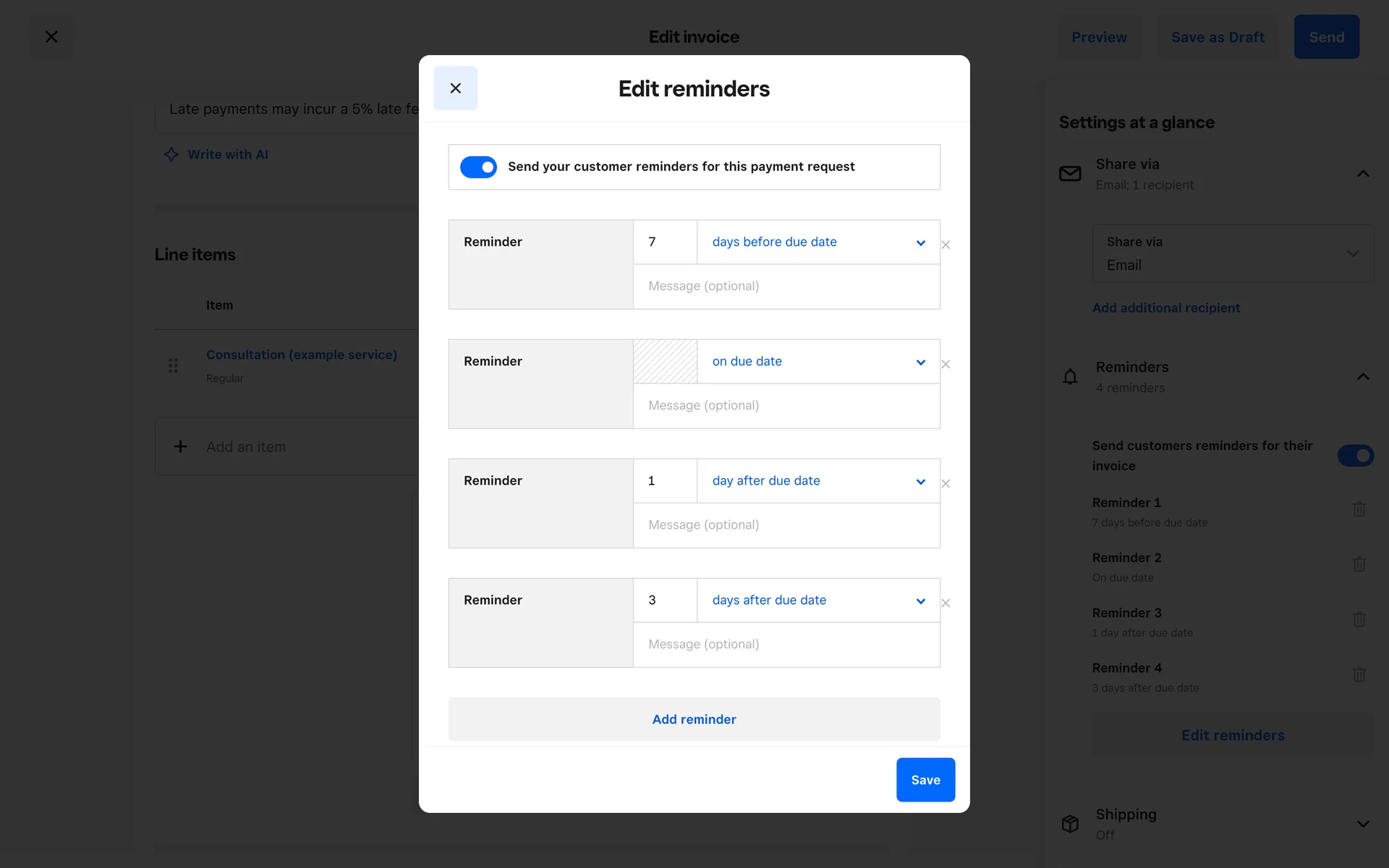The width and height of the screenshot is (1389, 868).
Task: Open 'days before due date' dropdown
Action: click(817, 242)
